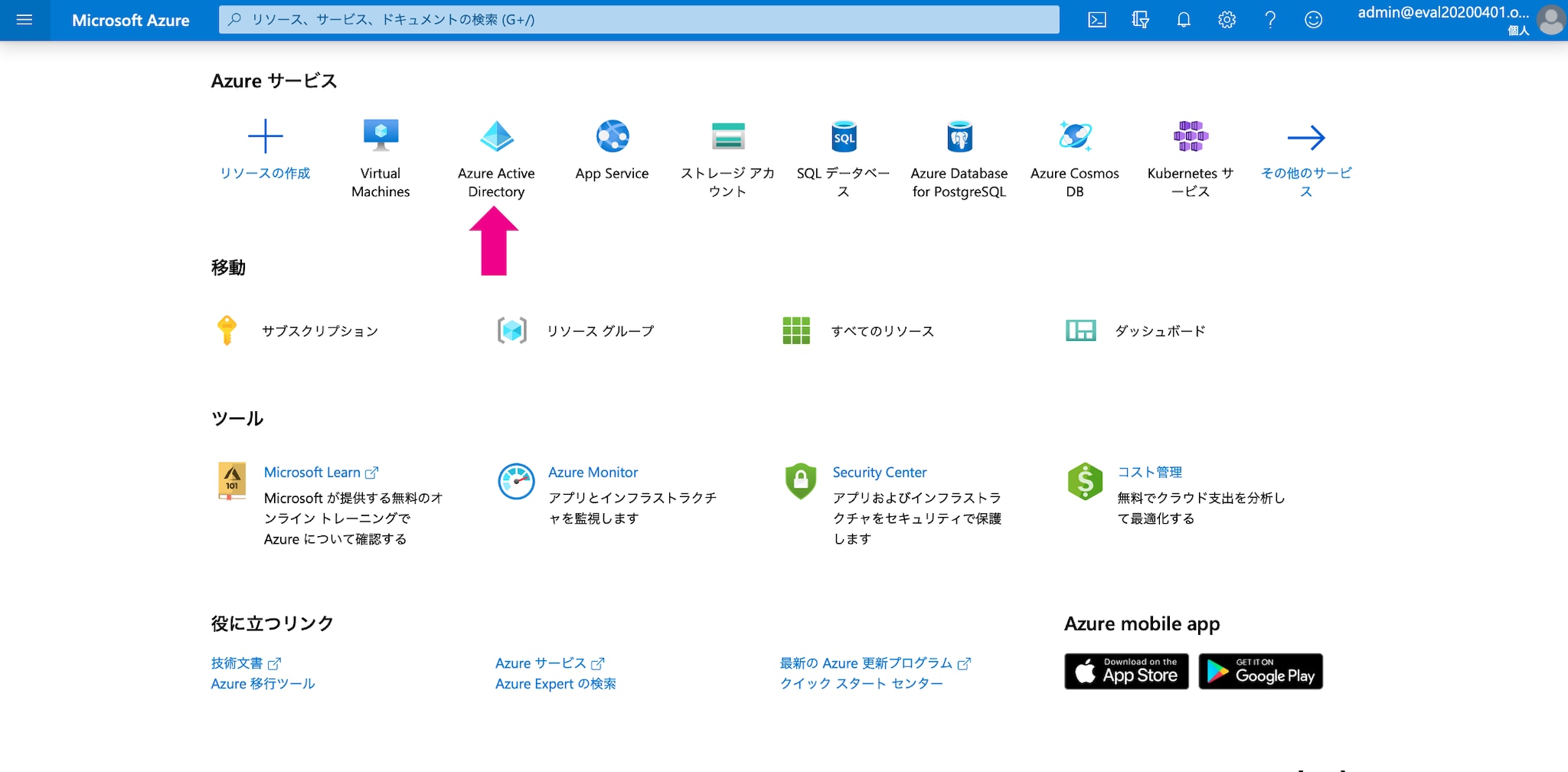Open the Security Center link

pos(880,473)
